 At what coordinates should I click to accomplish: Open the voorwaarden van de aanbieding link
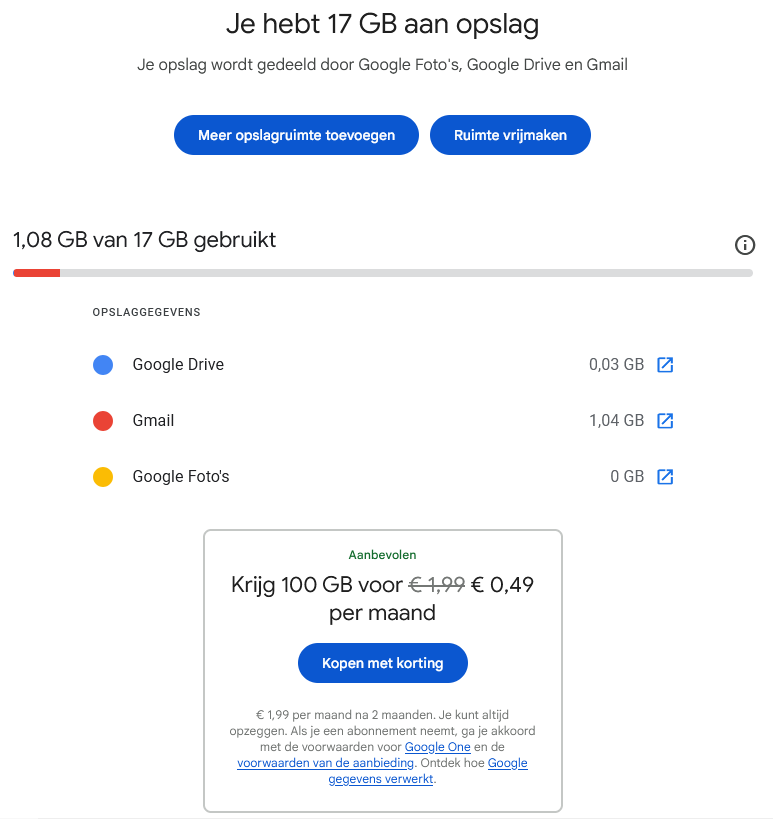[x=324, y=762]
